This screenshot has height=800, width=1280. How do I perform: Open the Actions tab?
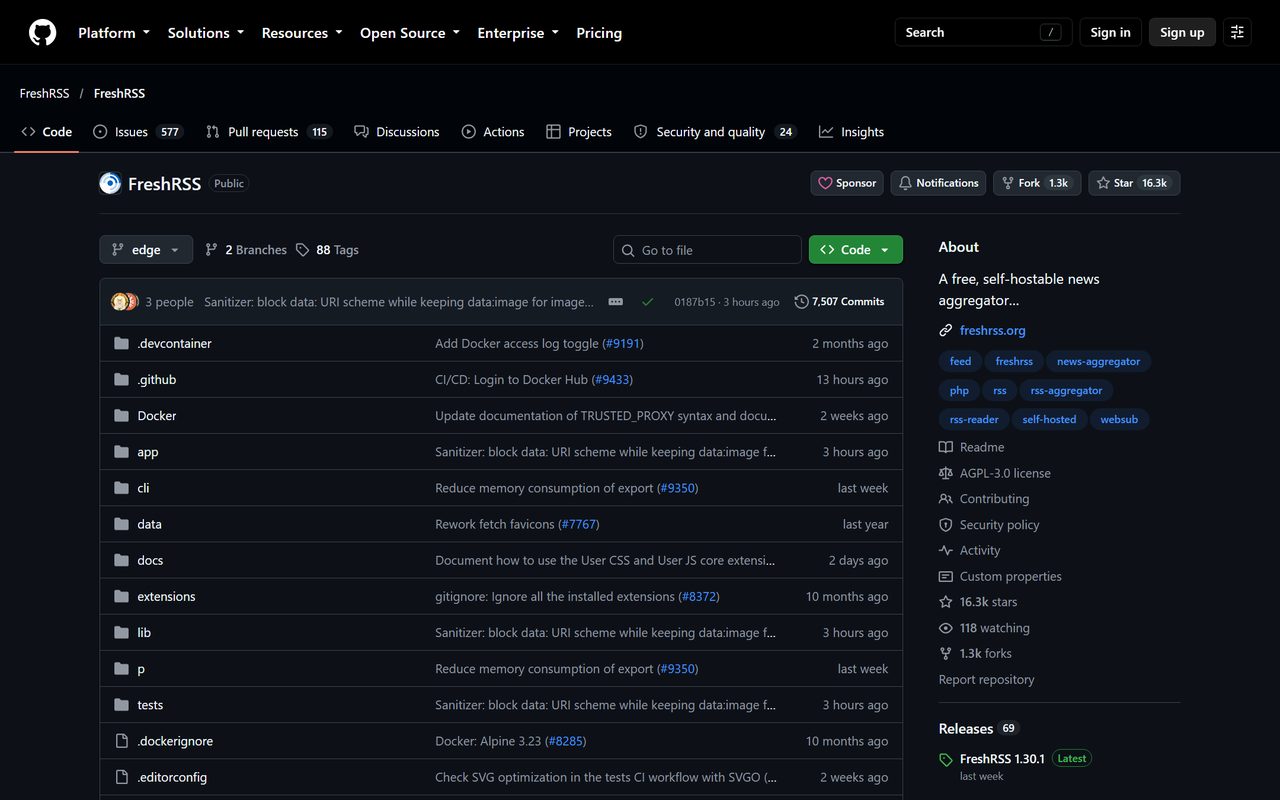pos(493,132)
